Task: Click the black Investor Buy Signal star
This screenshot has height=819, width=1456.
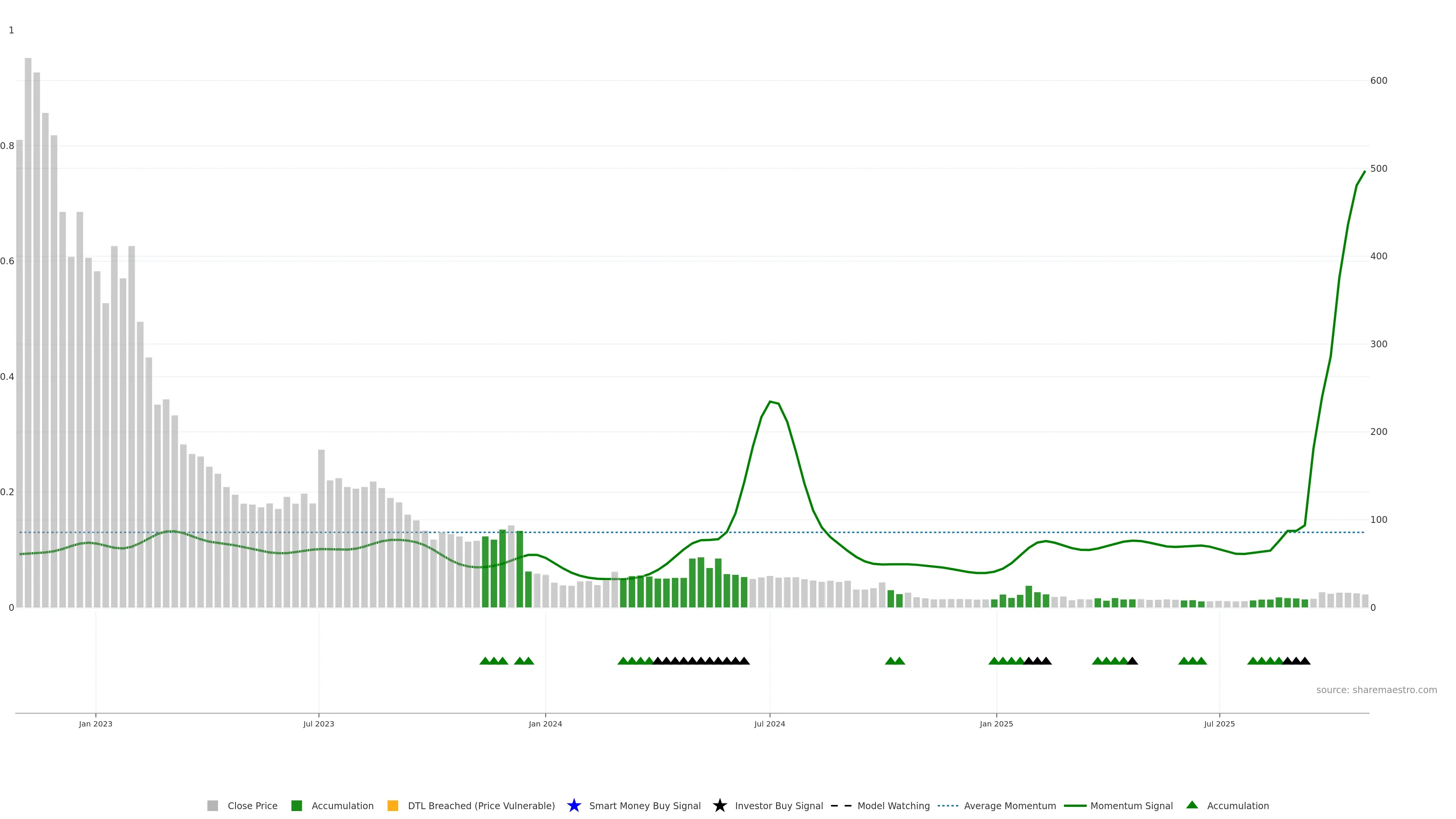Action: 720,805
